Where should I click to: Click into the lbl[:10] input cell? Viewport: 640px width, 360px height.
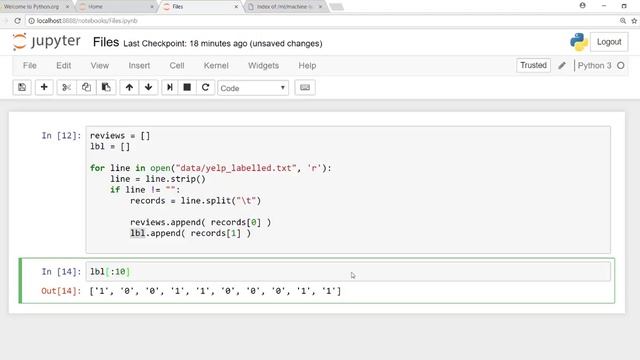[348, 271]
